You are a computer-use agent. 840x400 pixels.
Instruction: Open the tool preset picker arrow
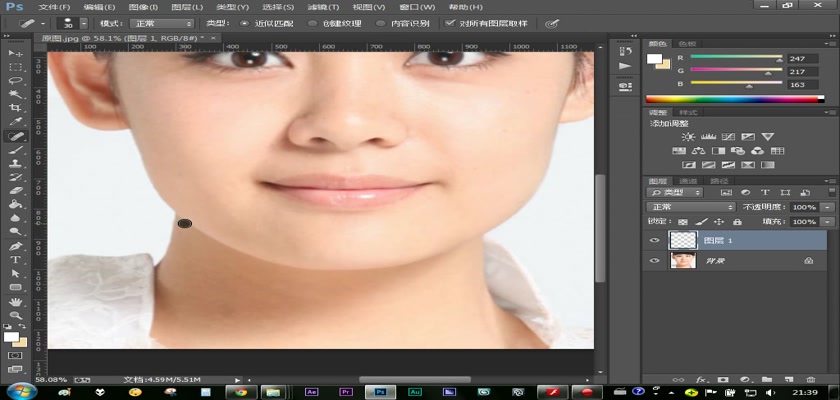[x=43, y=24]
